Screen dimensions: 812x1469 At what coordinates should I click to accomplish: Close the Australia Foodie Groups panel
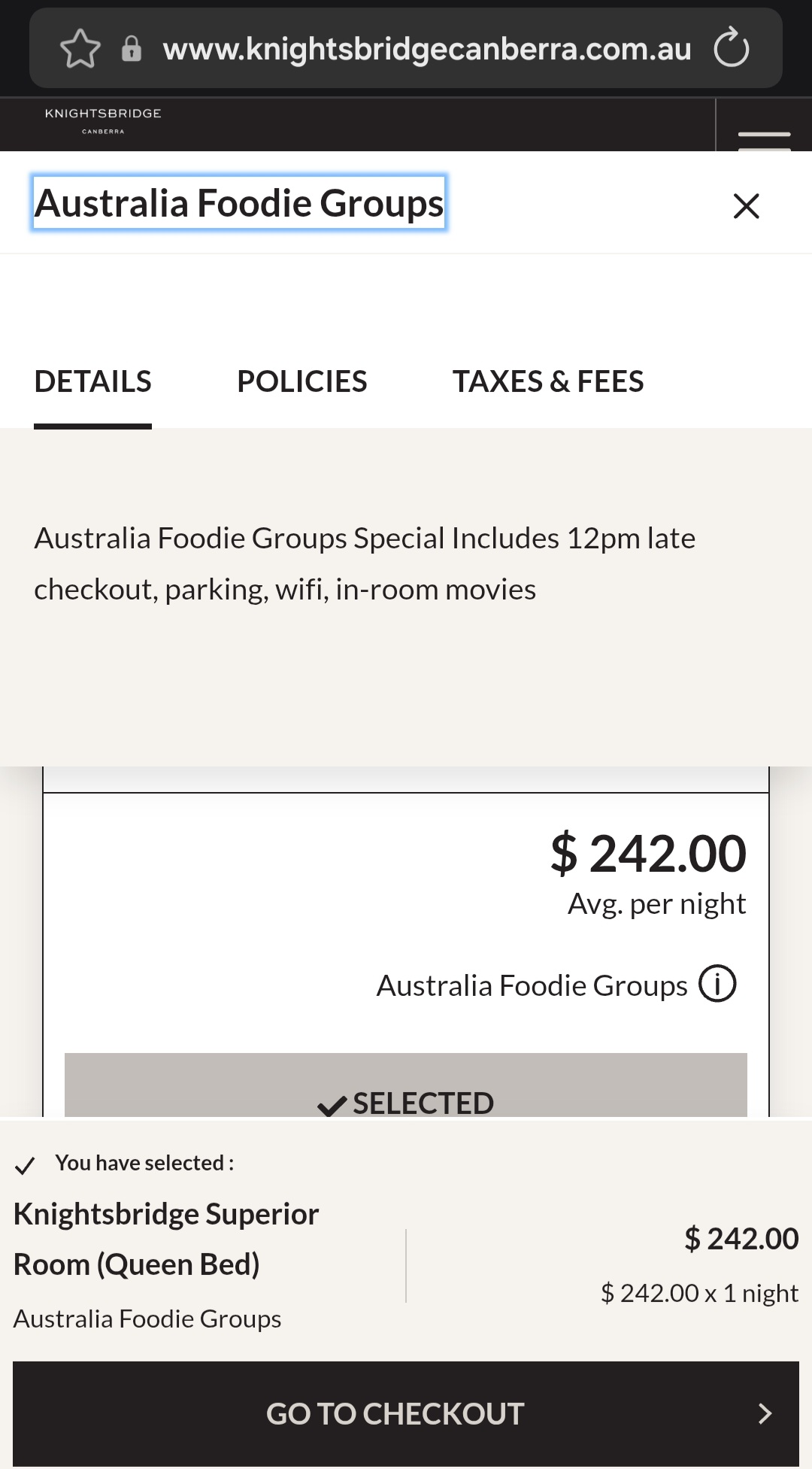[x=746, y=205]
